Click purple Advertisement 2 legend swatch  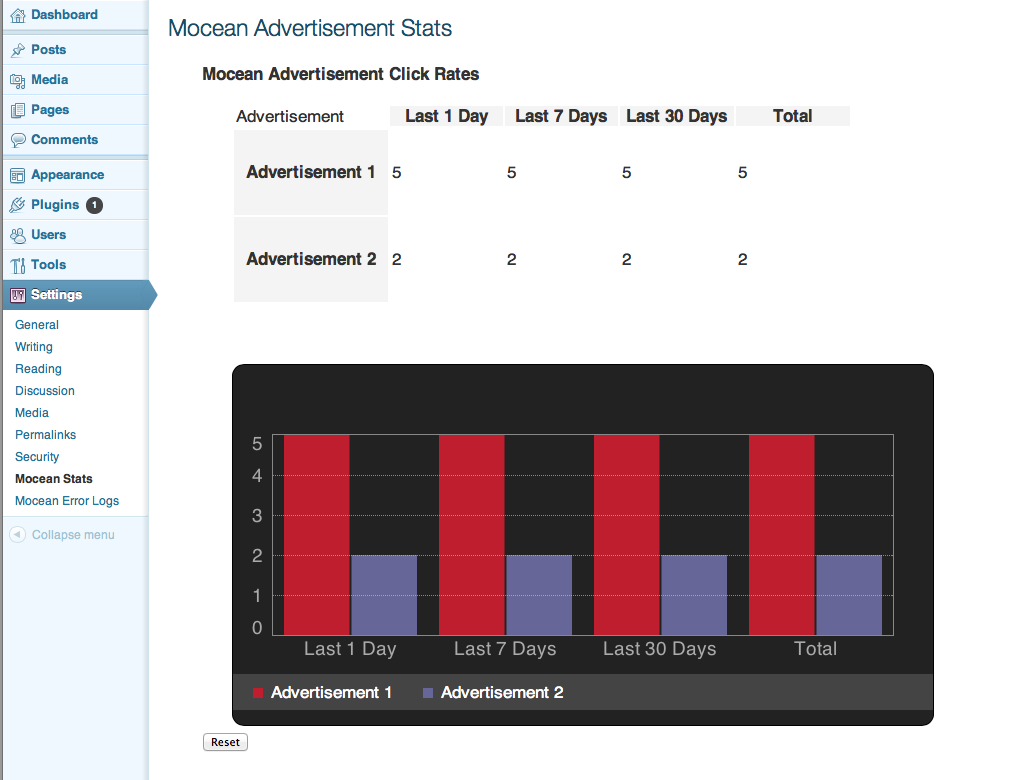(428, 693)
